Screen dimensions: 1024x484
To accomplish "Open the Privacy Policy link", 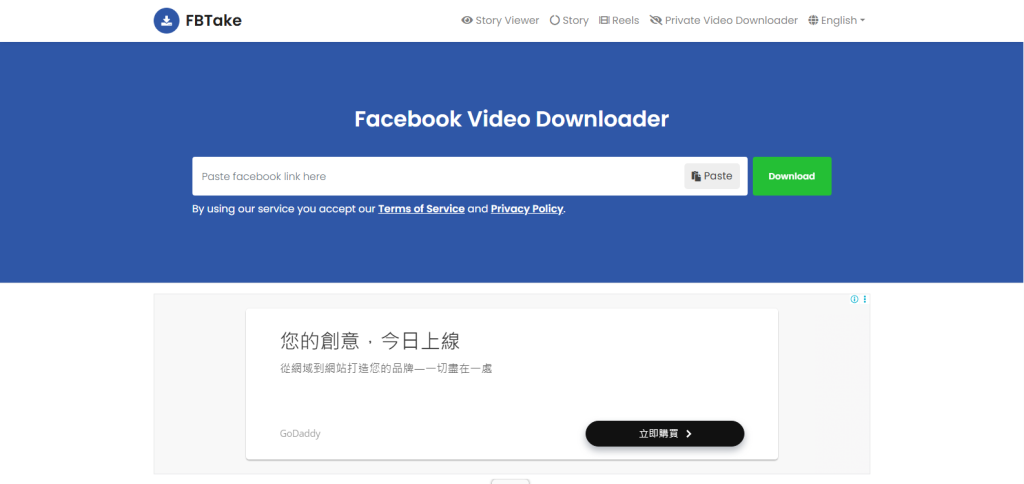I will [527, 209].
